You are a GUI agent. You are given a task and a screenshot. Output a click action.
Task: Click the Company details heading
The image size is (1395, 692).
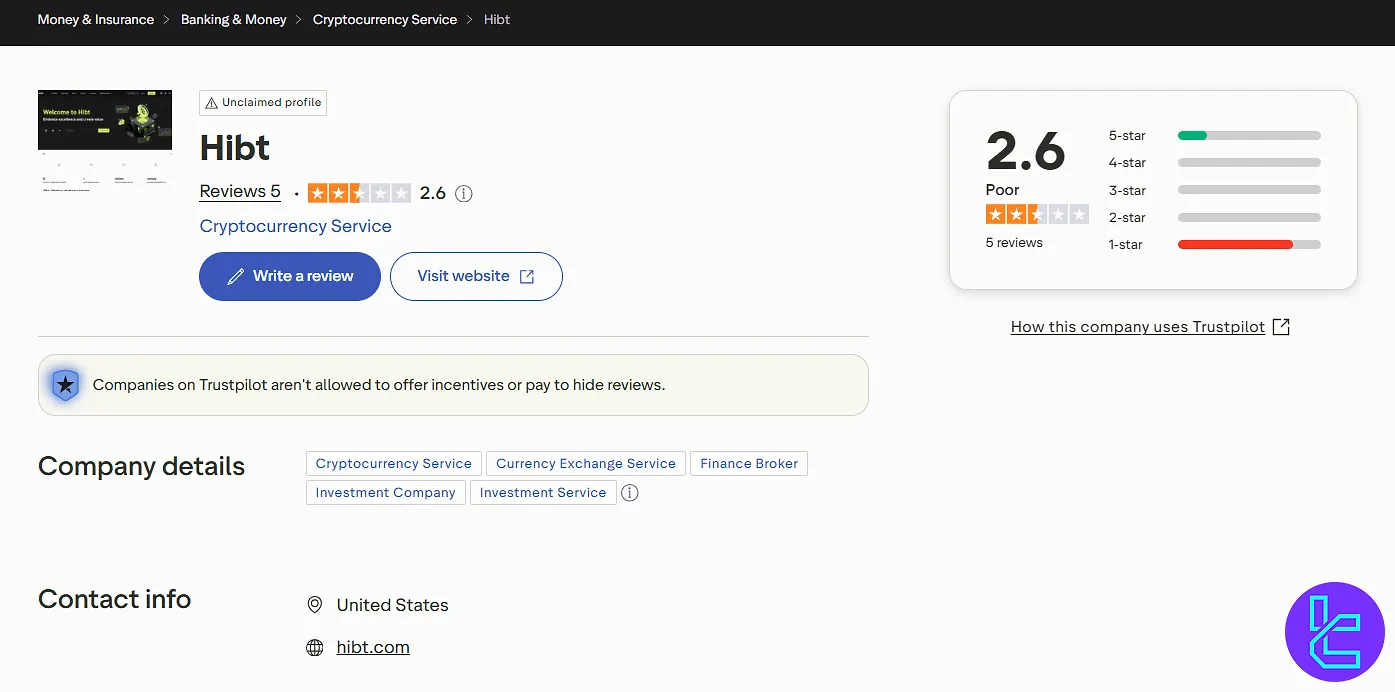141,467
